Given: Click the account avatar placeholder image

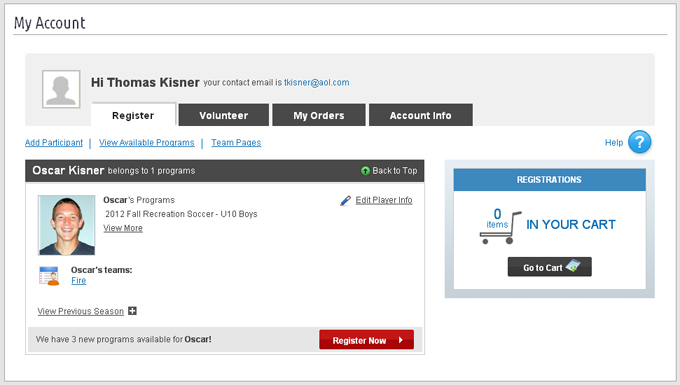Looking at the screenshot, I should coord(61,89).
